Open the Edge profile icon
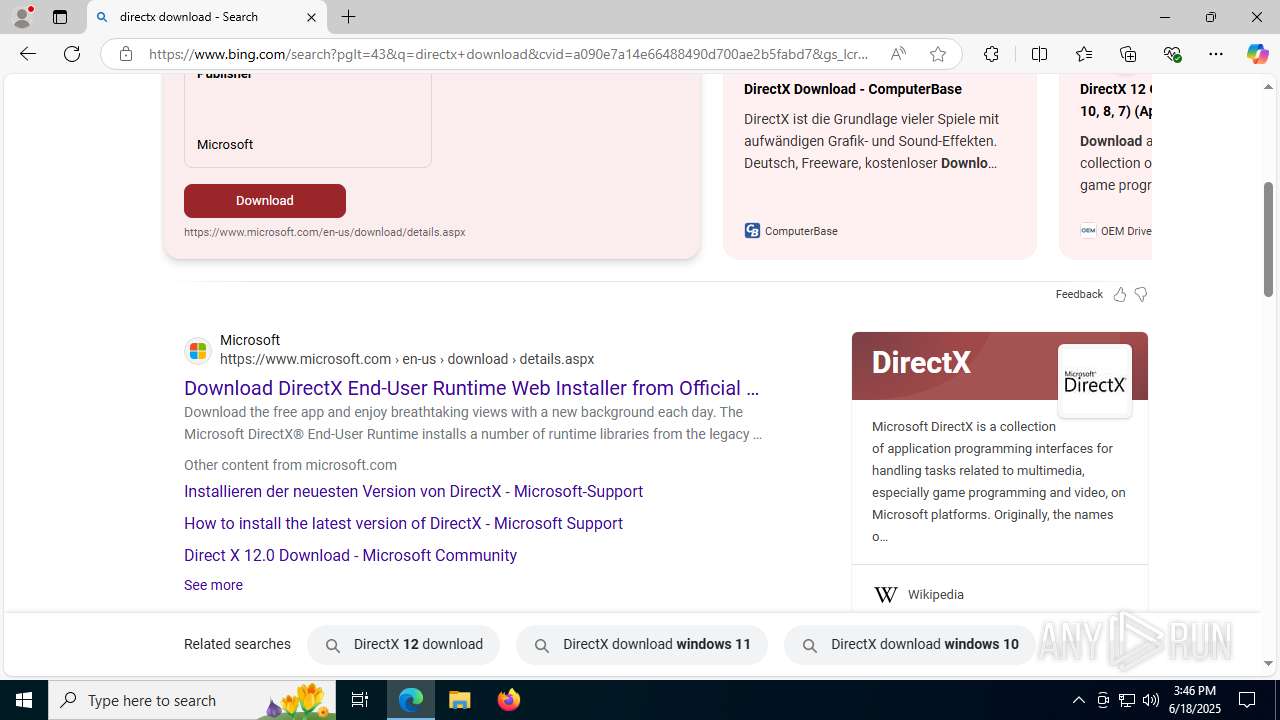 (x=22, y=17)
